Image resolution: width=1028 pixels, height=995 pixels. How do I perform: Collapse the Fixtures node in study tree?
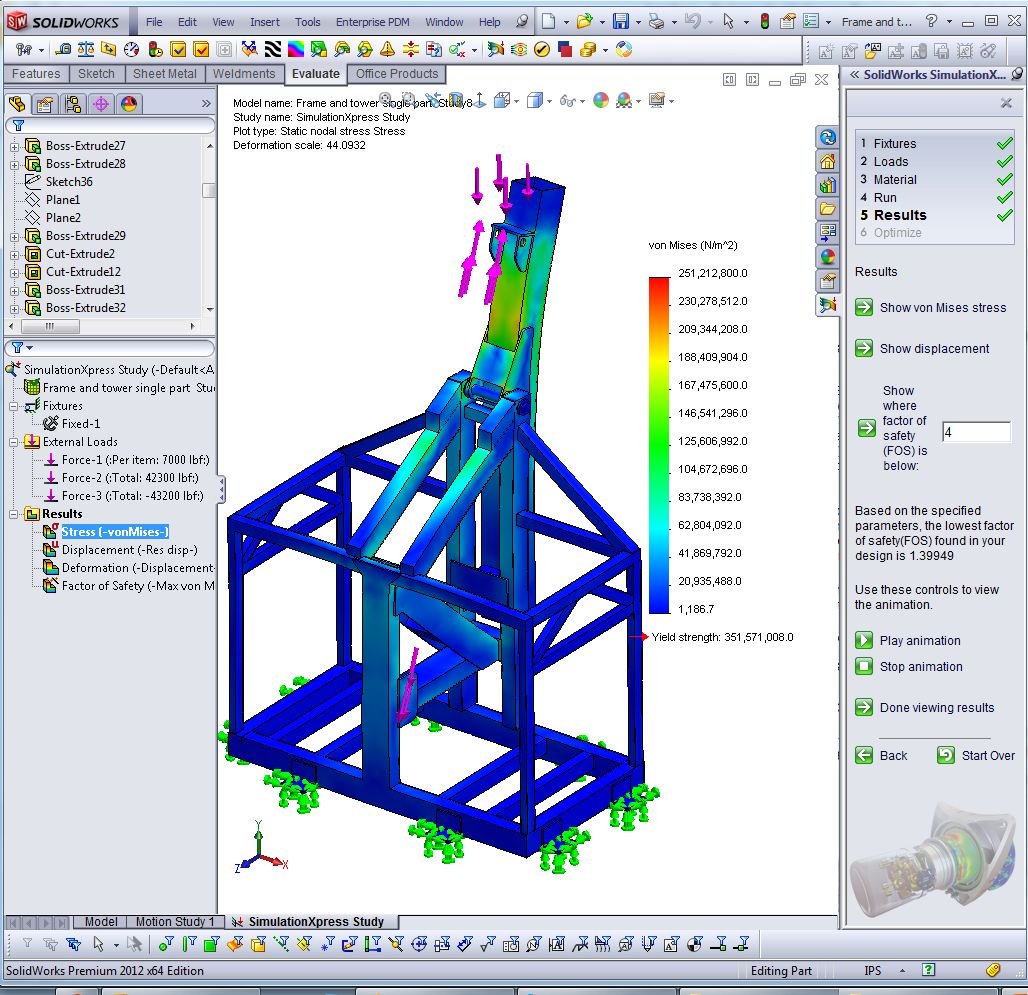[x=13, y=406]
